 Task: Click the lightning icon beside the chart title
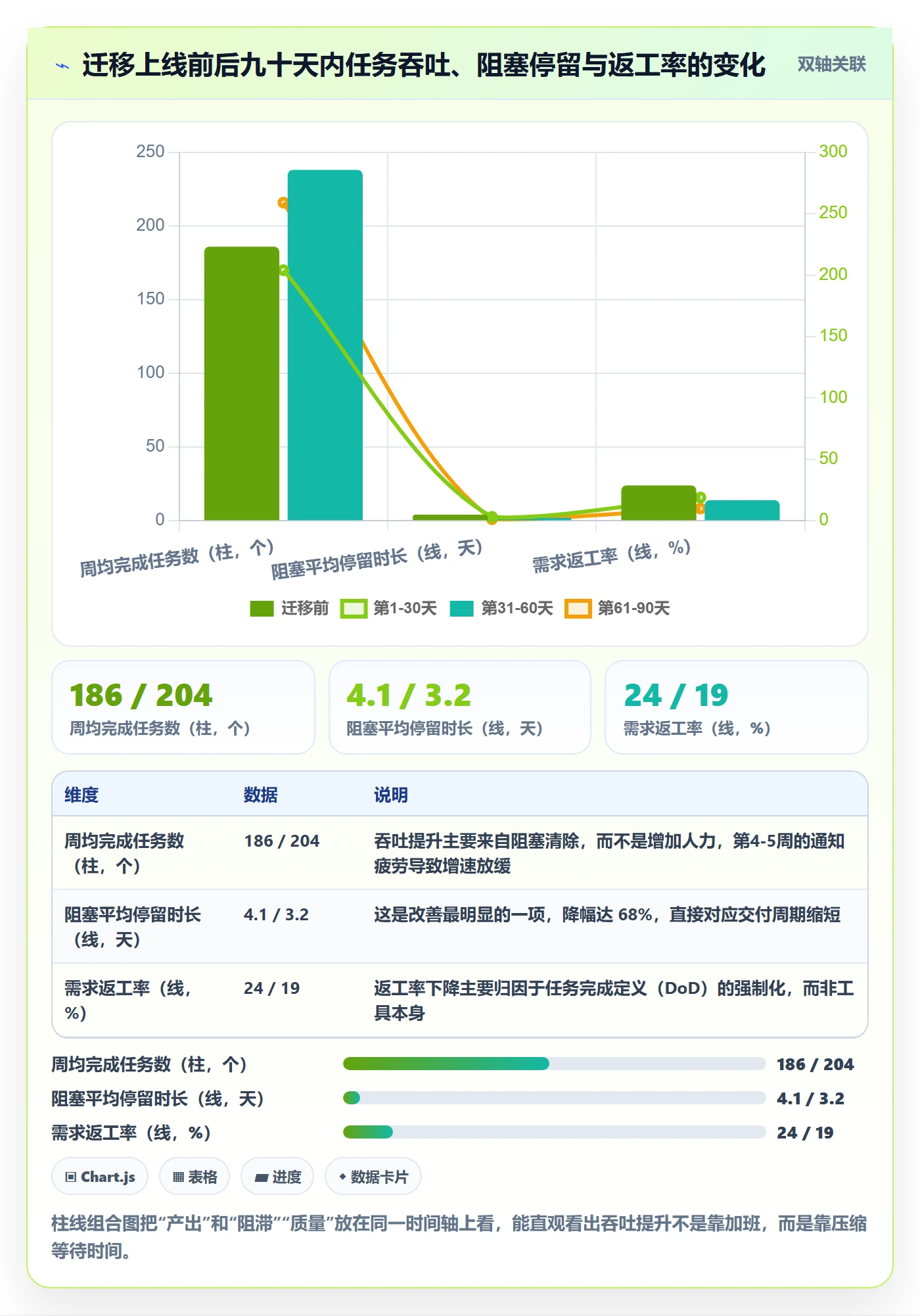click(62, 66)
